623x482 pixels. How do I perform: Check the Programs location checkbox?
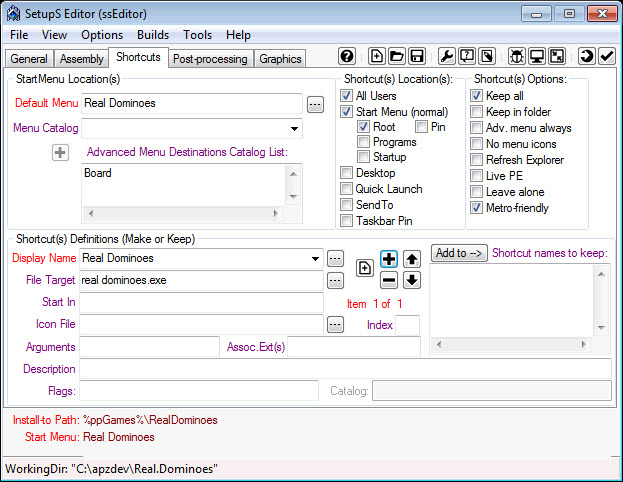click(x=363, y=141)
